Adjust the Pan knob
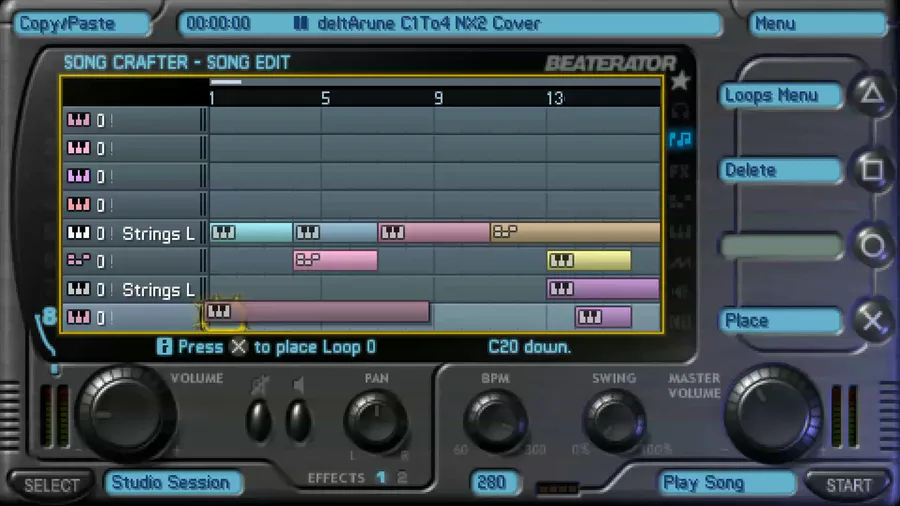The width and height of the screenshot is (900, 506). [376, 422]
